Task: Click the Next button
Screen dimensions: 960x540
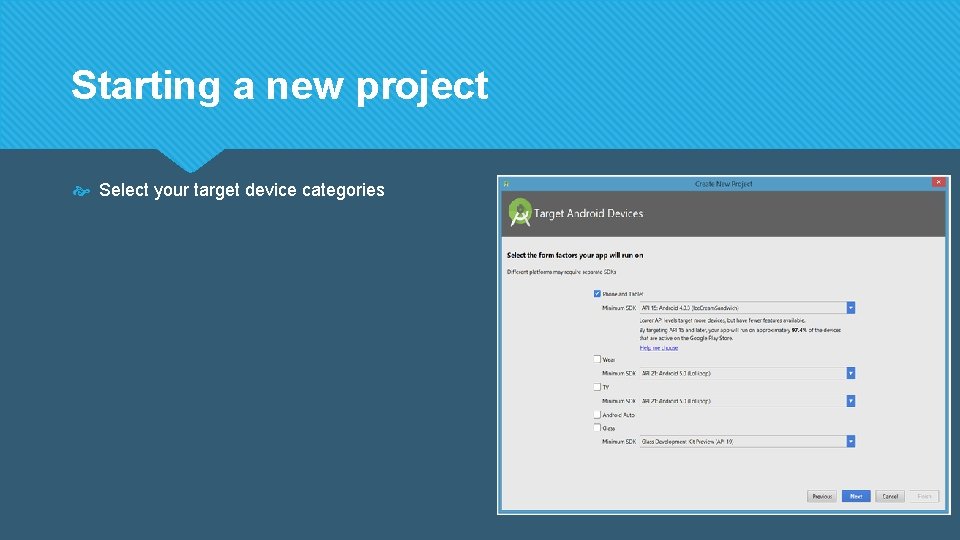Action: (x=856, y=497)
